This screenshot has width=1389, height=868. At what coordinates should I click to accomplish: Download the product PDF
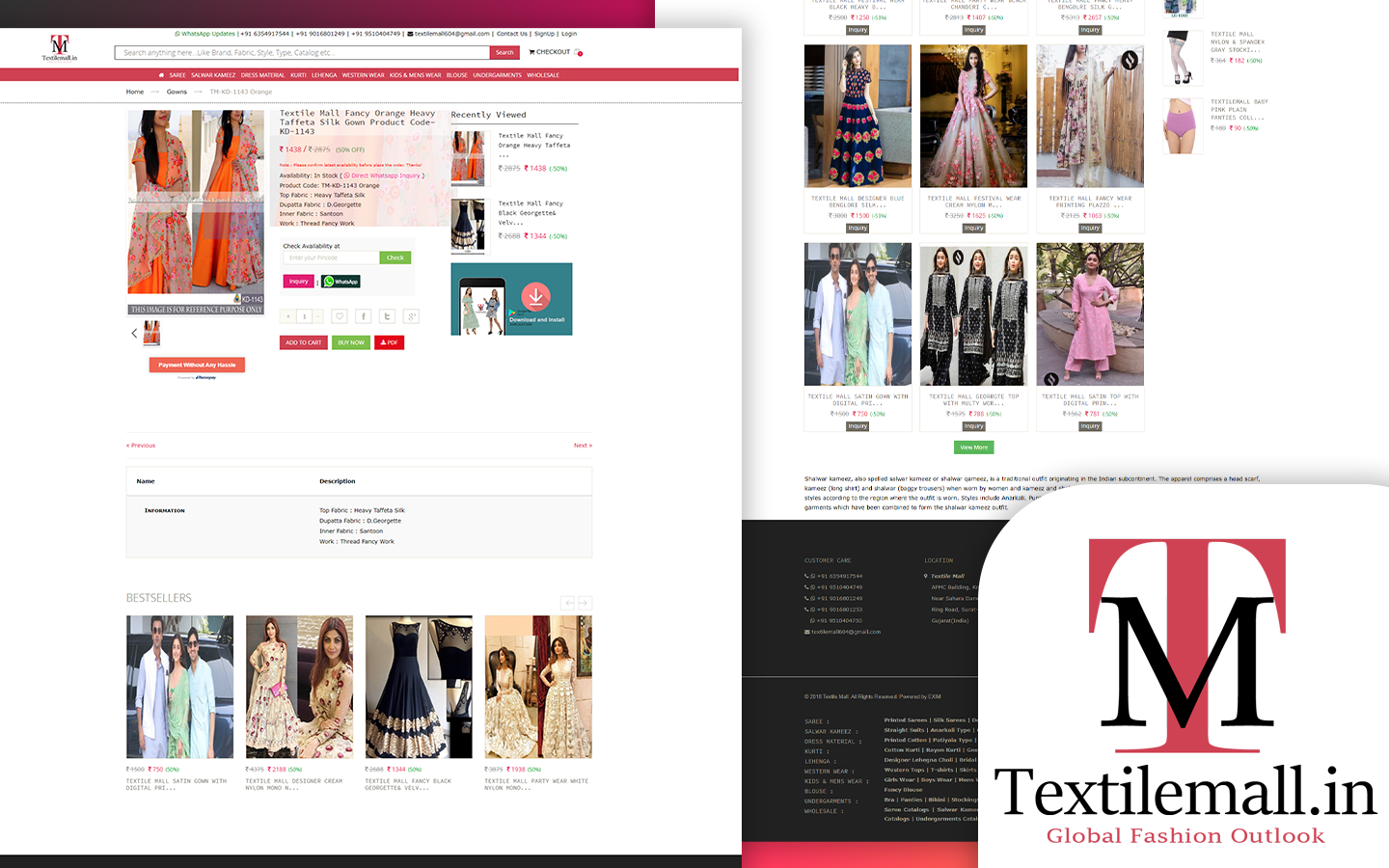pyautogui.click(x=389, y=342)
